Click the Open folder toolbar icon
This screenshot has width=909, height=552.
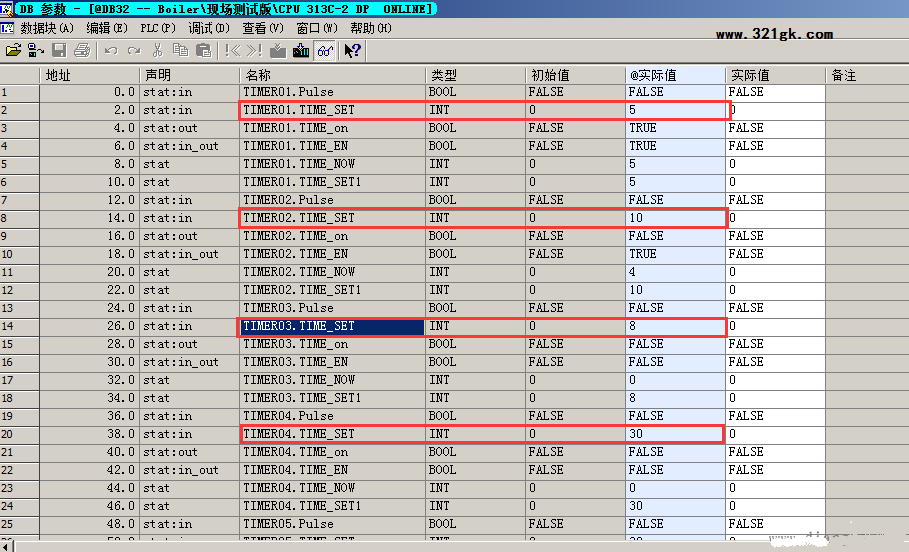click(13, 50)
